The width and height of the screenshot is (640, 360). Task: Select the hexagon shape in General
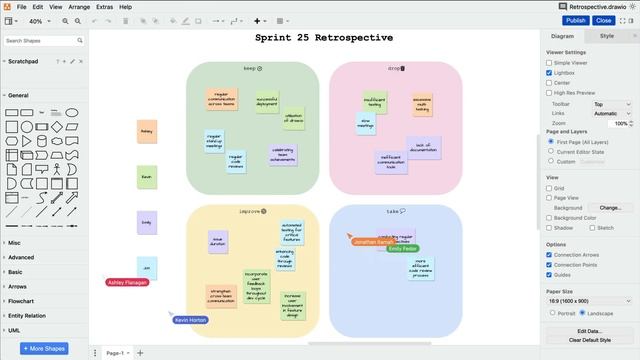(11, 141)
